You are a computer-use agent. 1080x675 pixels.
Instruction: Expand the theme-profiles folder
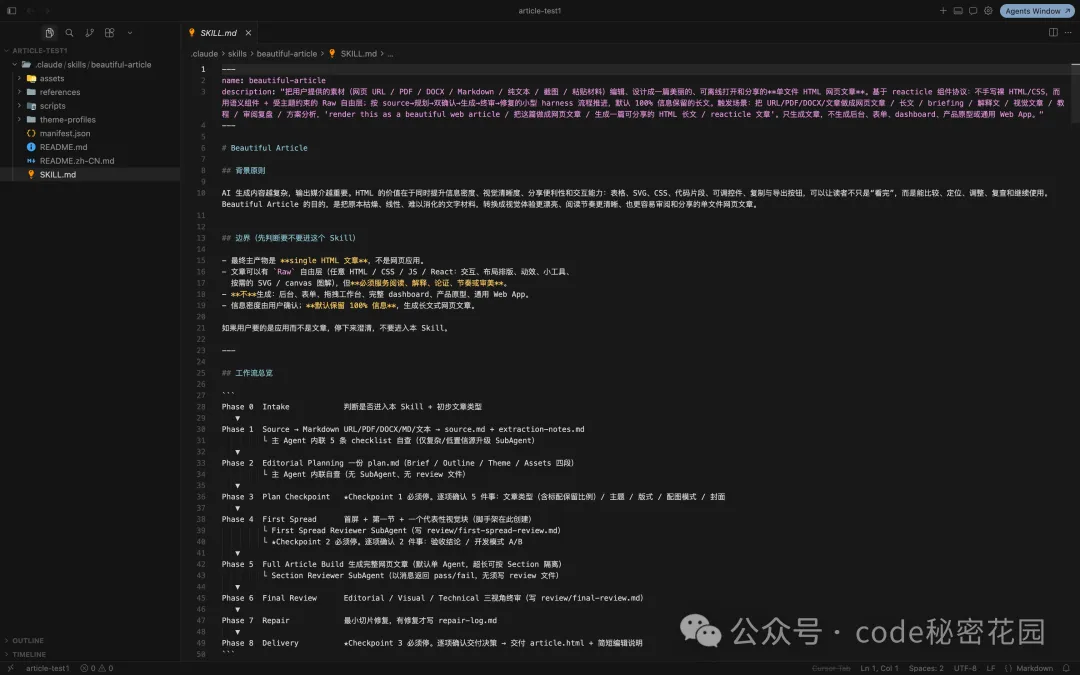[19, 120]
